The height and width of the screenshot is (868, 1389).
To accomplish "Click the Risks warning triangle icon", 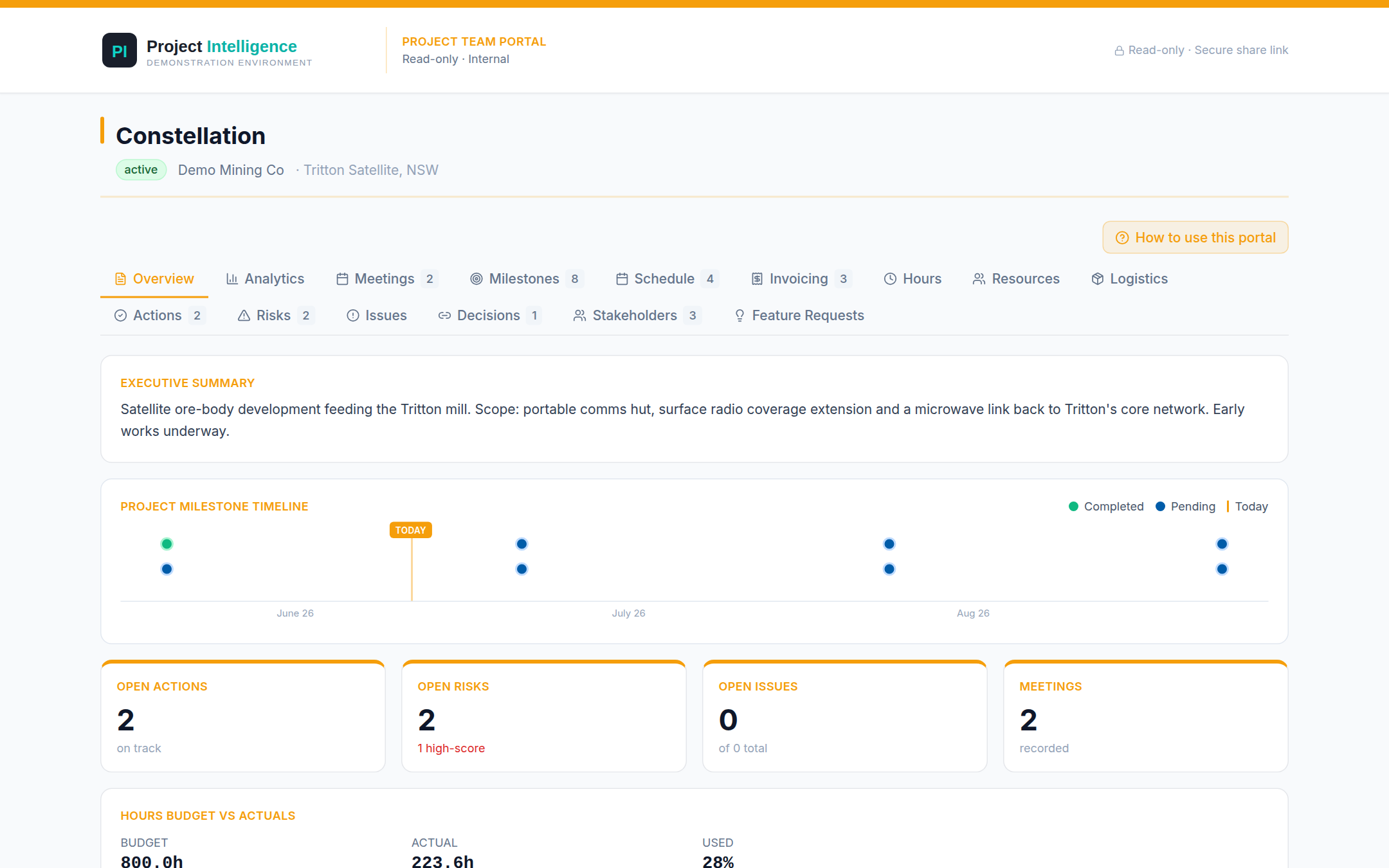I will (x=244, y=316).
